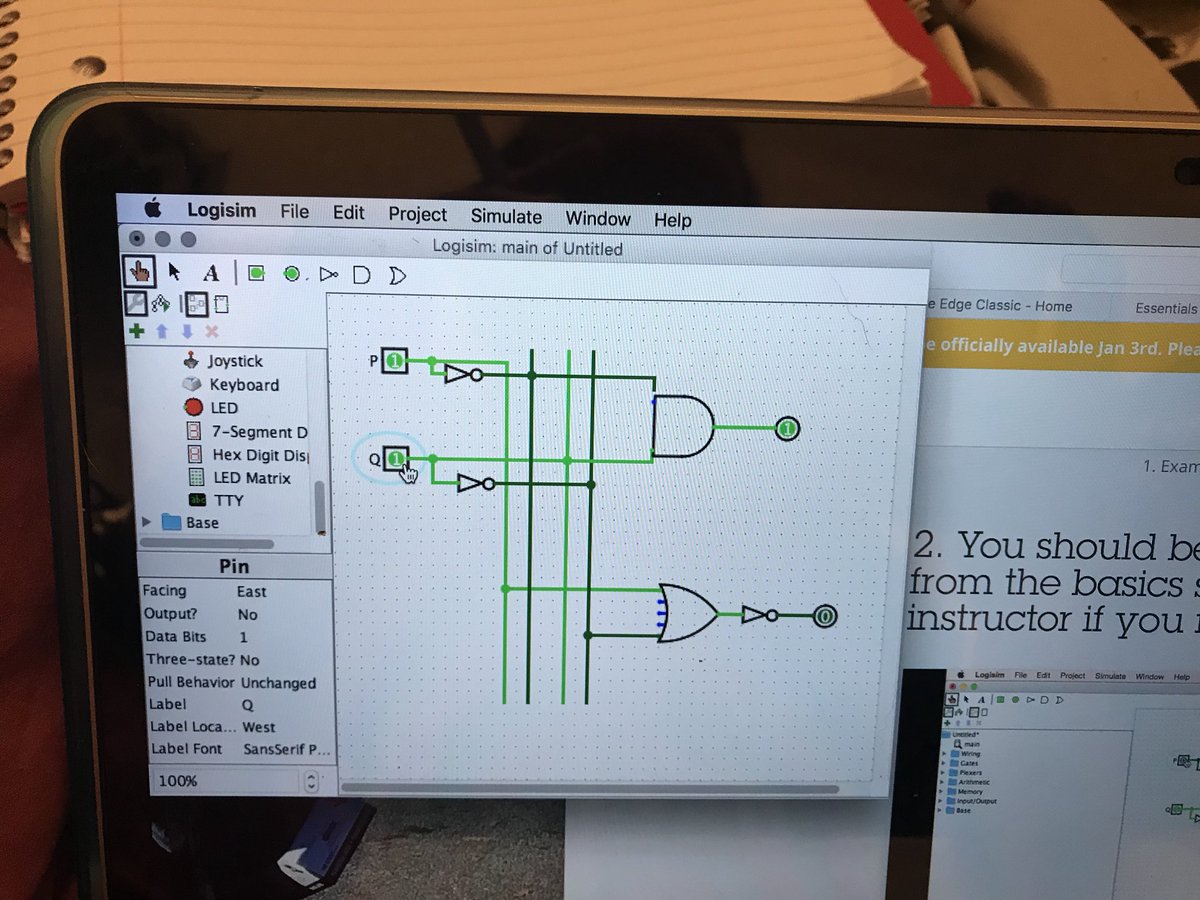Select the Text tool (A)
Viewport: 1200px width, 900px height.
(x=210, y=272)
